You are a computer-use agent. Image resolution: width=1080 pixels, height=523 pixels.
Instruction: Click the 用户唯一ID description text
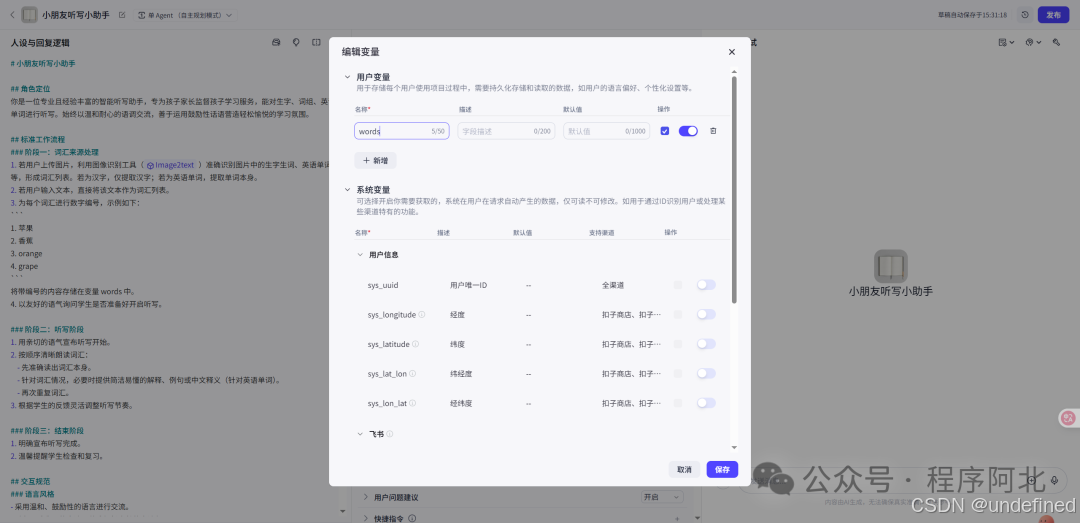(468, 285)
